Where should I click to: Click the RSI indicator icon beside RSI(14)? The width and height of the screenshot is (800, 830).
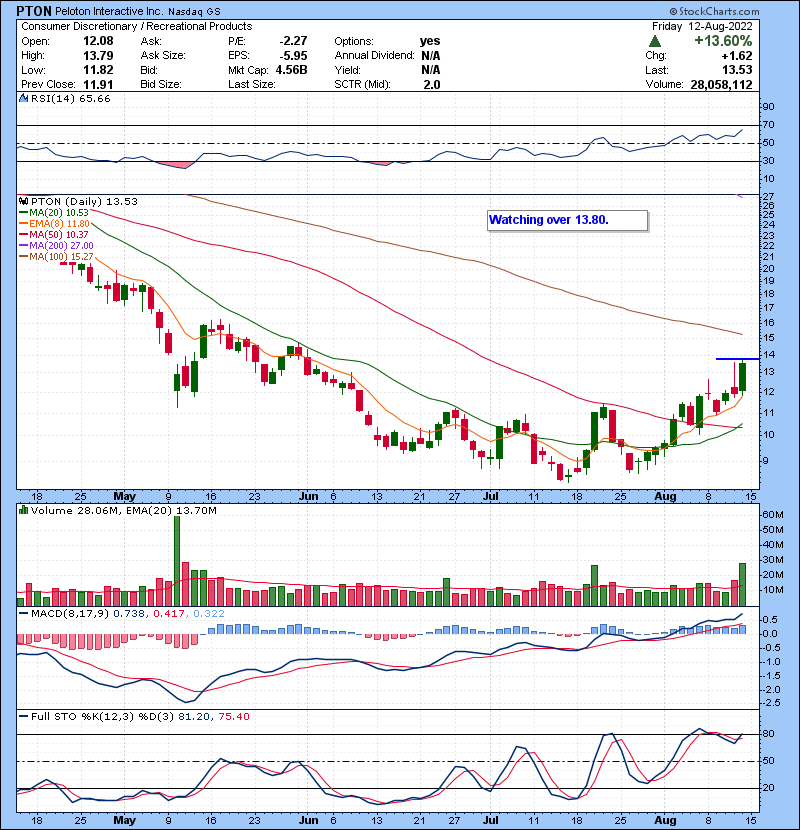coord(23,98)
